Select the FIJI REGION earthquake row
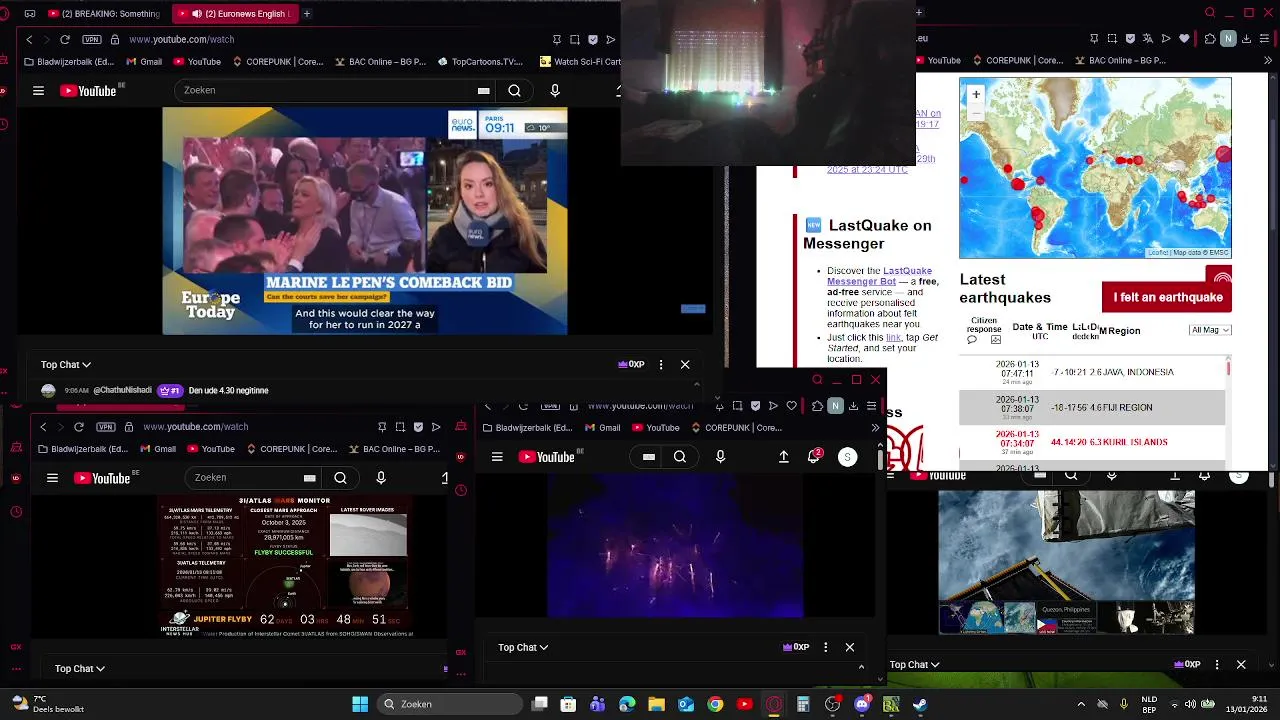This screenshot has height=720, width=1280. [1092, 407]
